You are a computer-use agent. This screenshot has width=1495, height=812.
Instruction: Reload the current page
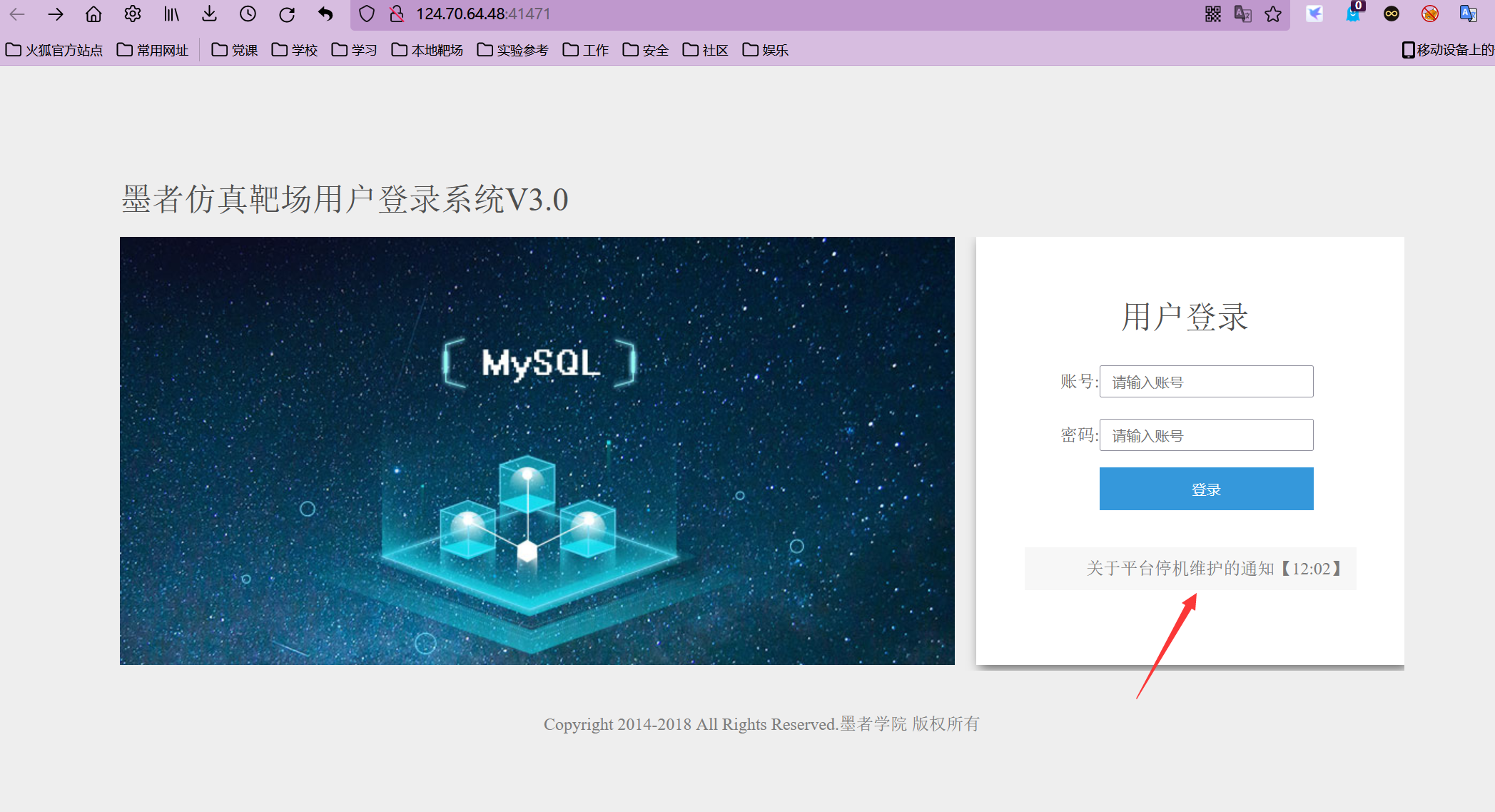click(x=287, y=14)
